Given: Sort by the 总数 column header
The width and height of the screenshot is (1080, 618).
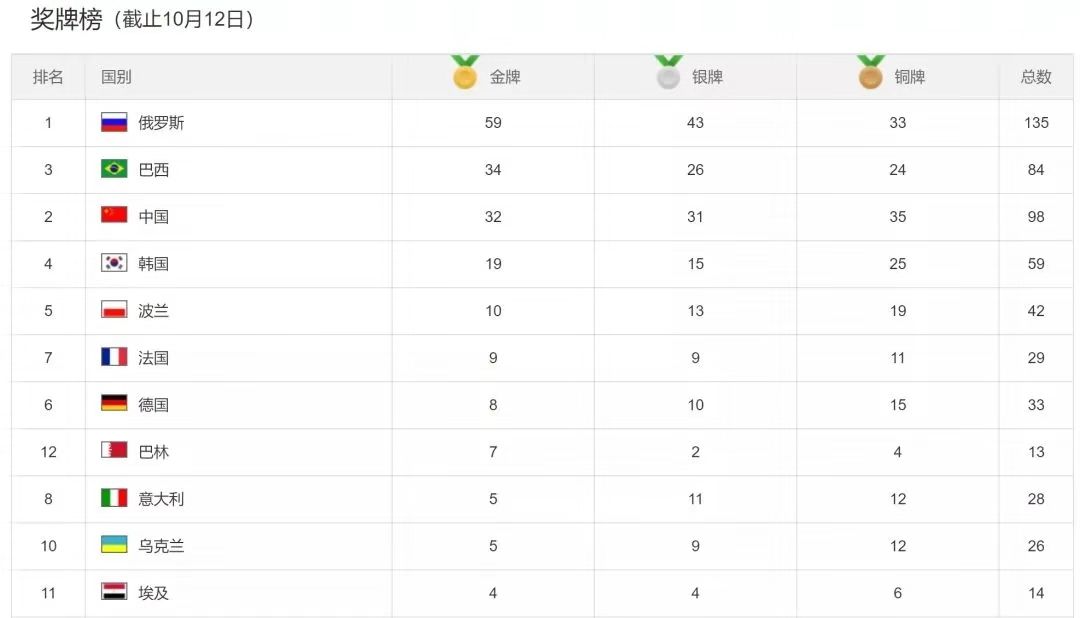Looking at the screenshot, I should click(1036, 76).
